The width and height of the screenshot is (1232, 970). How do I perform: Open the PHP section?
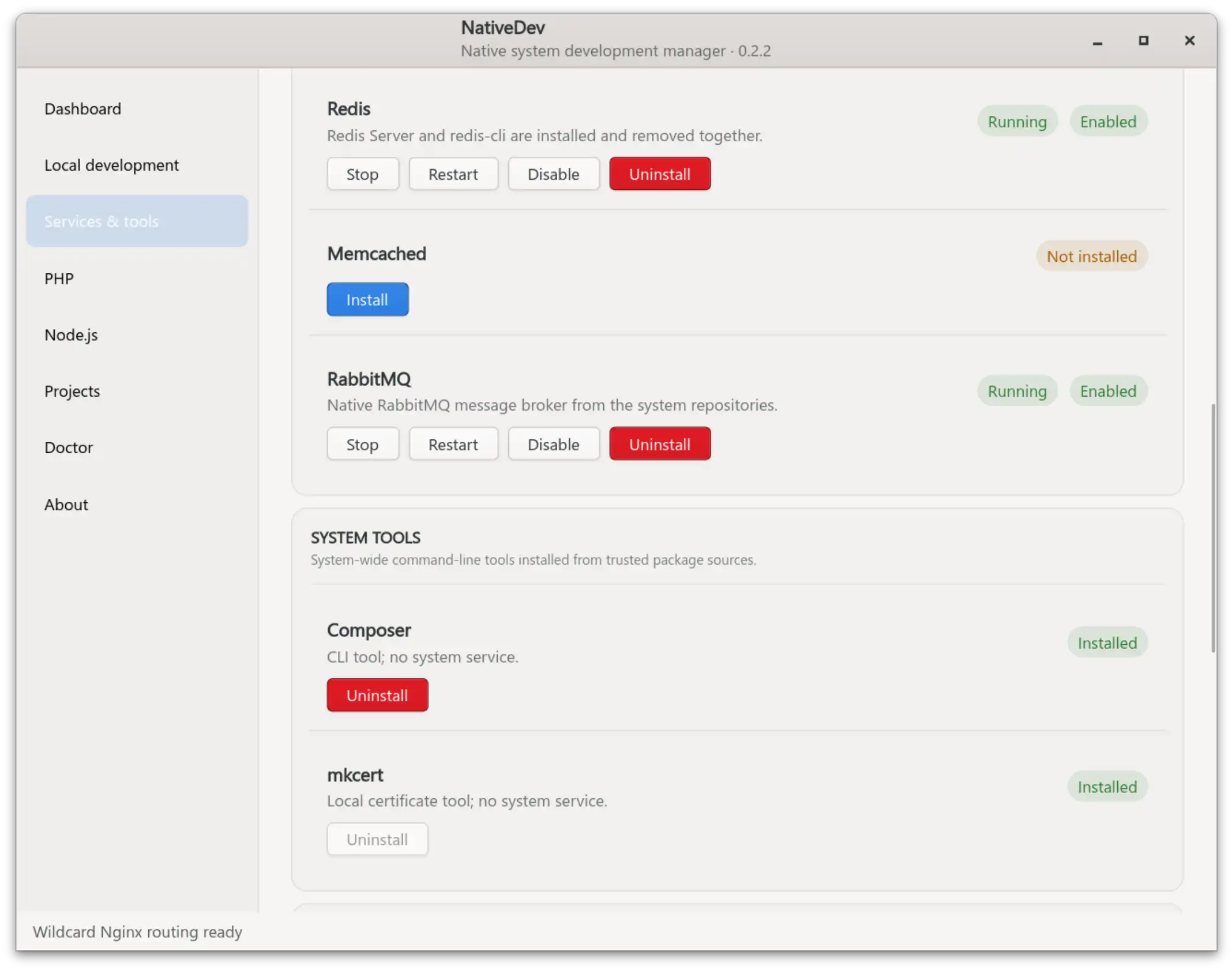click(137, 279)
